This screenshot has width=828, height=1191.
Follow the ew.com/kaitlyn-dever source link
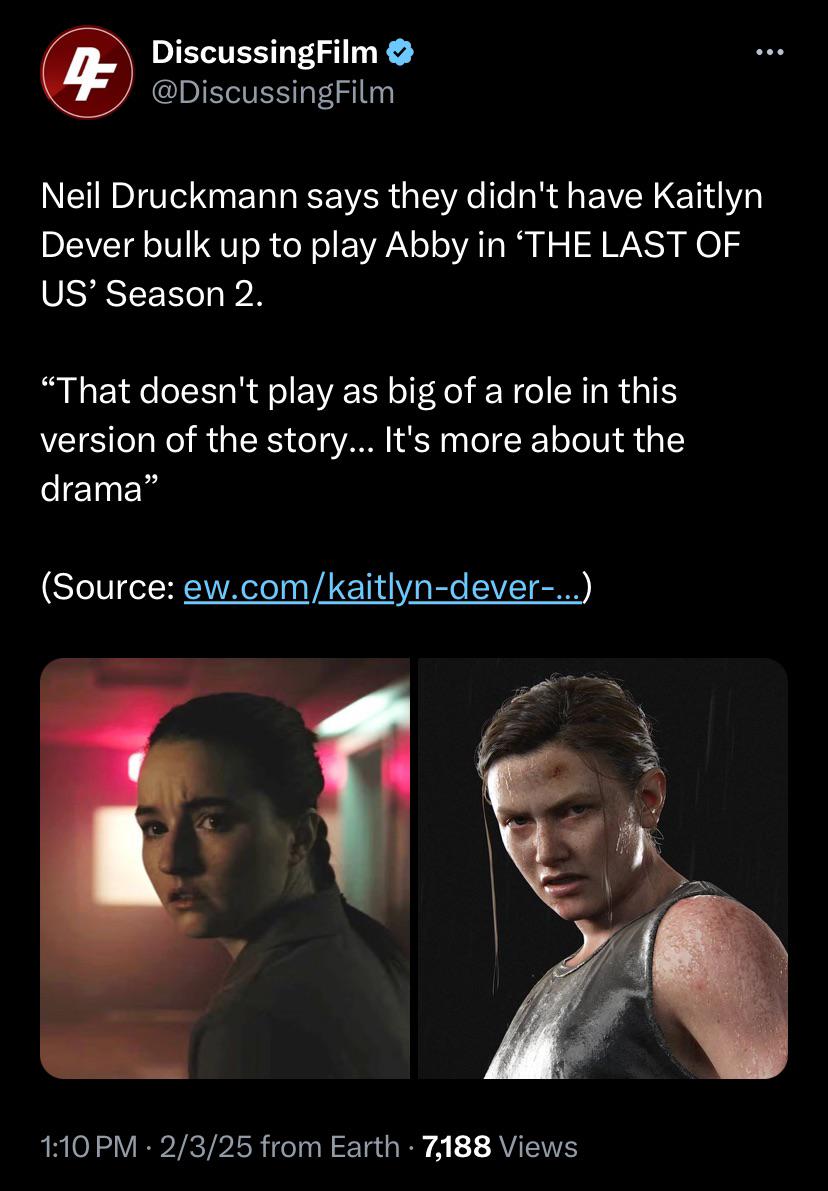[383, 586]
